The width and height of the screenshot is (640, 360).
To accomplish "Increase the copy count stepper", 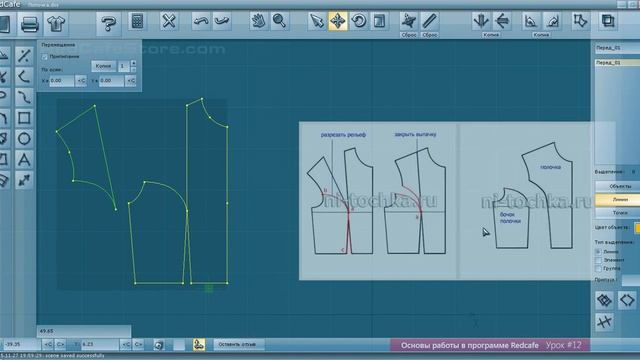I will click(133, 63).
